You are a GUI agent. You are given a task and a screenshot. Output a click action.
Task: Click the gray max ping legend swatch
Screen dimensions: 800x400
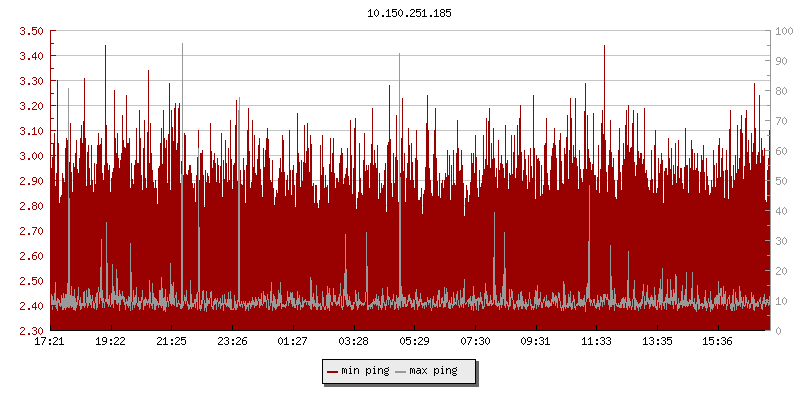(401, 371)
